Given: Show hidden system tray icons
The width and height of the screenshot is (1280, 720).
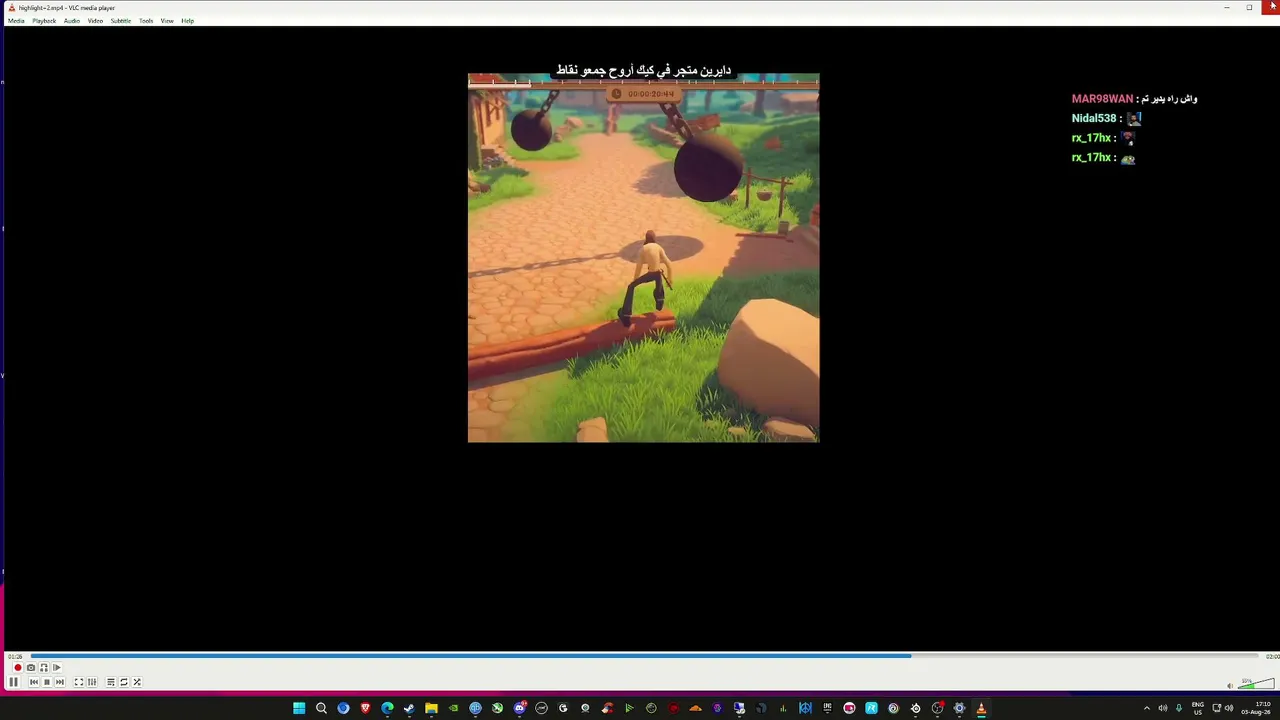Looking at the screenshot, I should click(x=1146, y=708).
